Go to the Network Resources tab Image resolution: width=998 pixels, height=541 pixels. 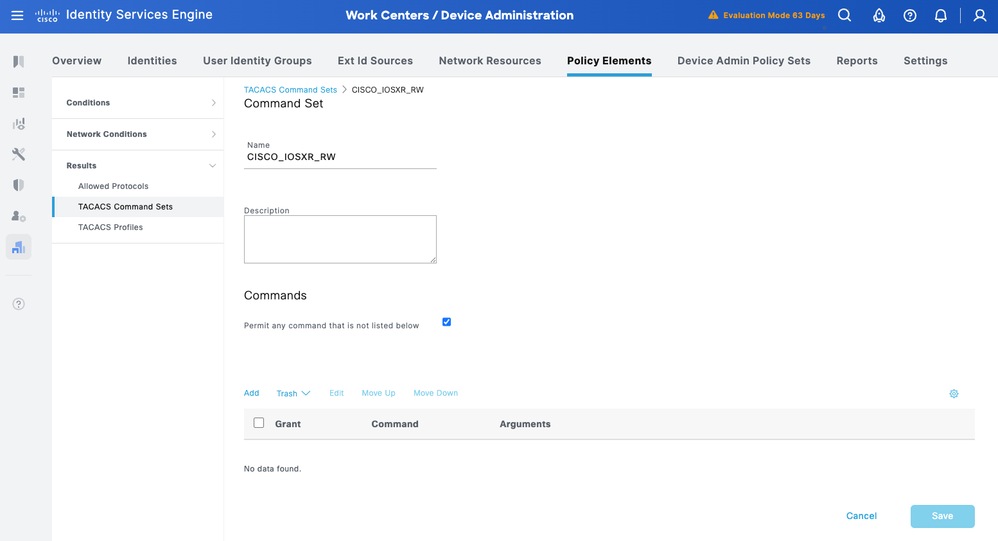(490, 61)
